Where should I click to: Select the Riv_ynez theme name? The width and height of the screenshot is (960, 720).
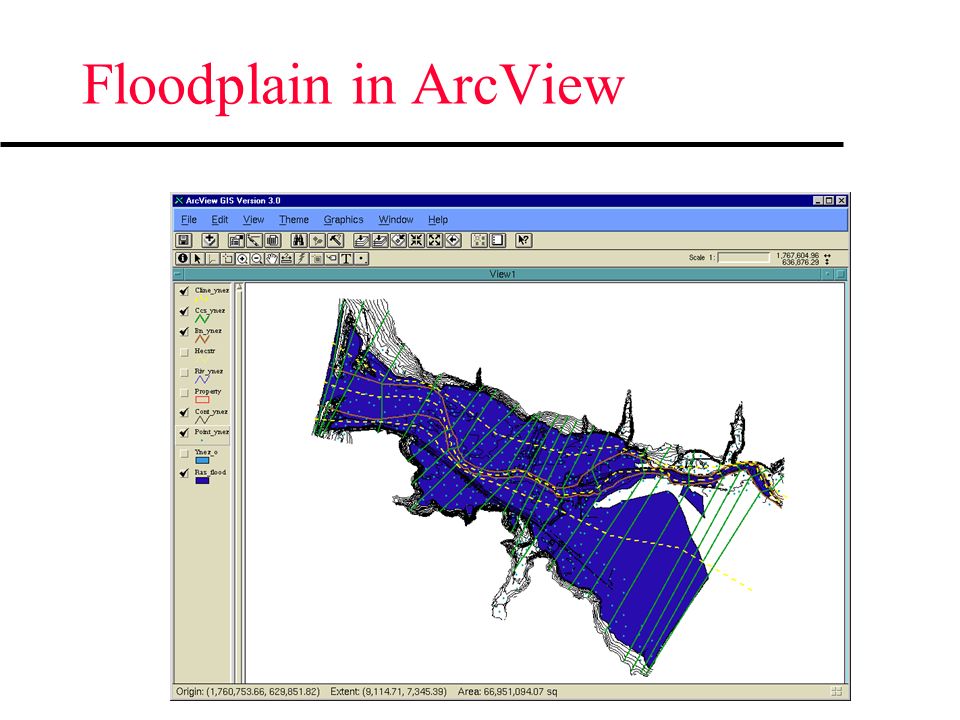pyautogui.click(x=209, y=371)
